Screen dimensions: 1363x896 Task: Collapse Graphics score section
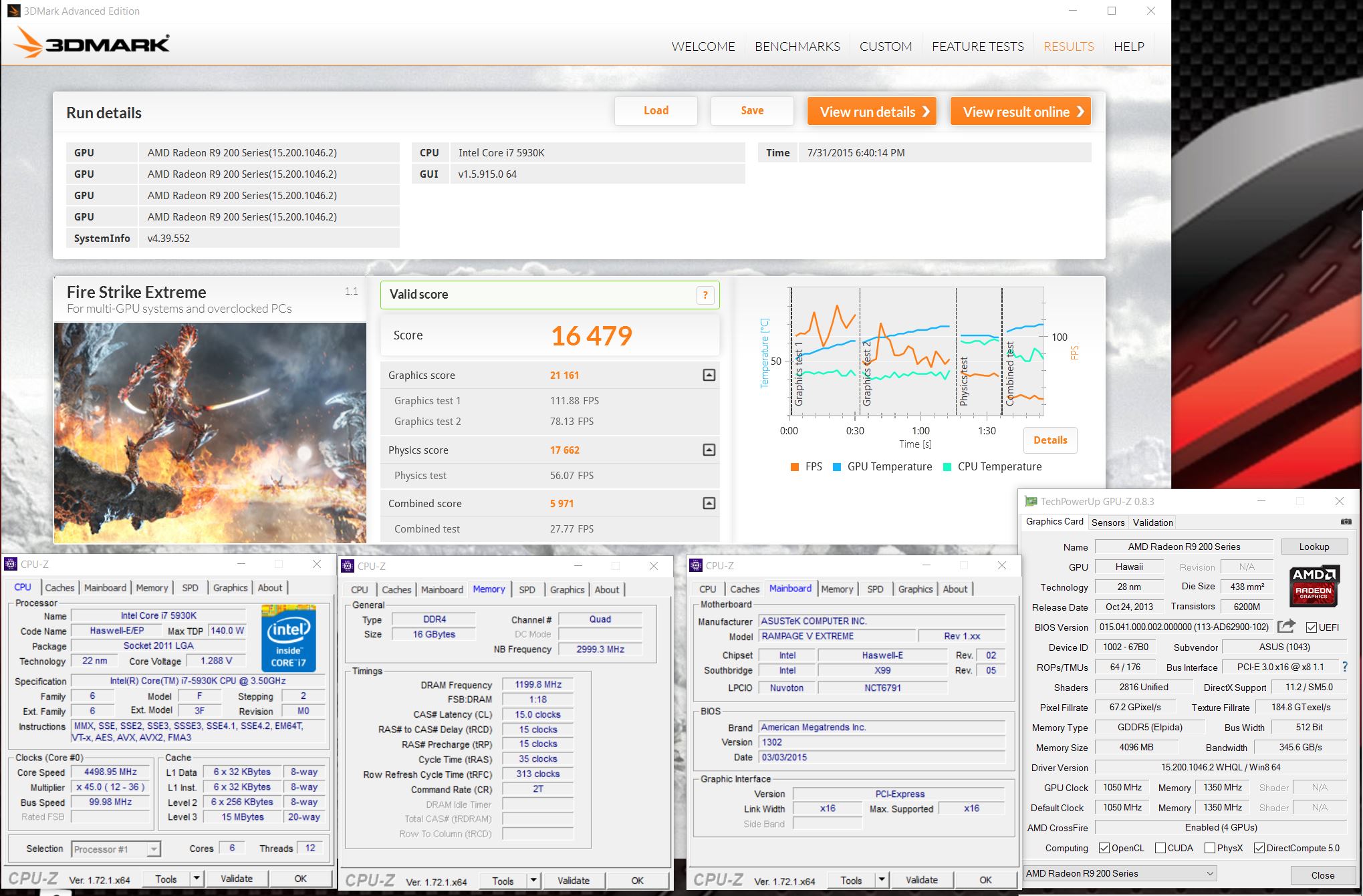tap(709, 375)
